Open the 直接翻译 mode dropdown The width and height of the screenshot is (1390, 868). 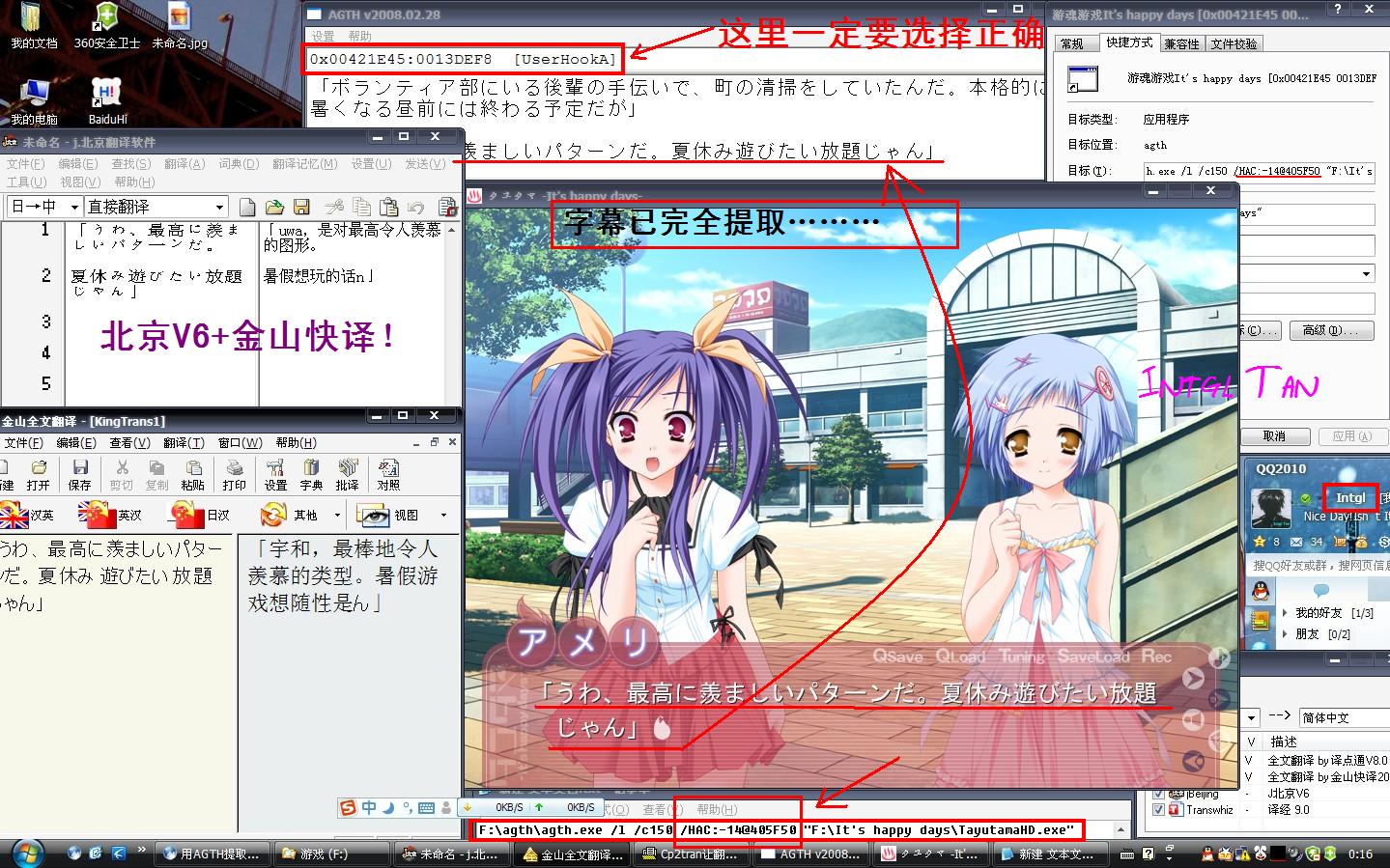(219, 207)
